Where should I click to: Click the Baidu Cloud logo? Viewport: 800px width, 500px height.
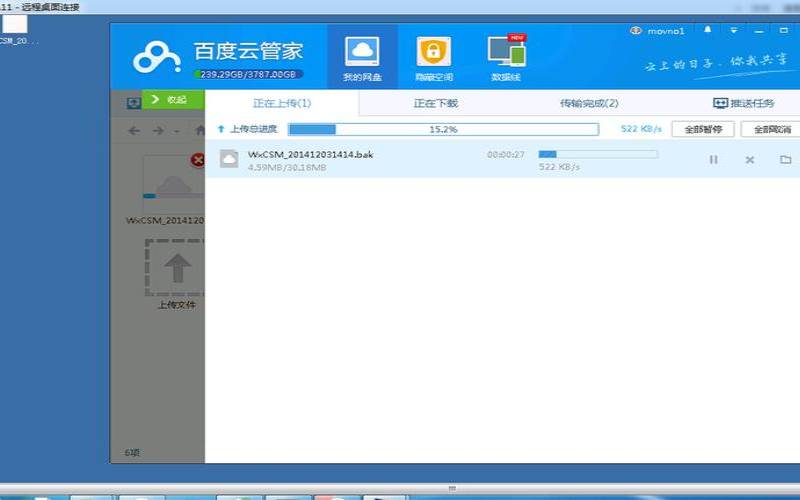(157, 57)
